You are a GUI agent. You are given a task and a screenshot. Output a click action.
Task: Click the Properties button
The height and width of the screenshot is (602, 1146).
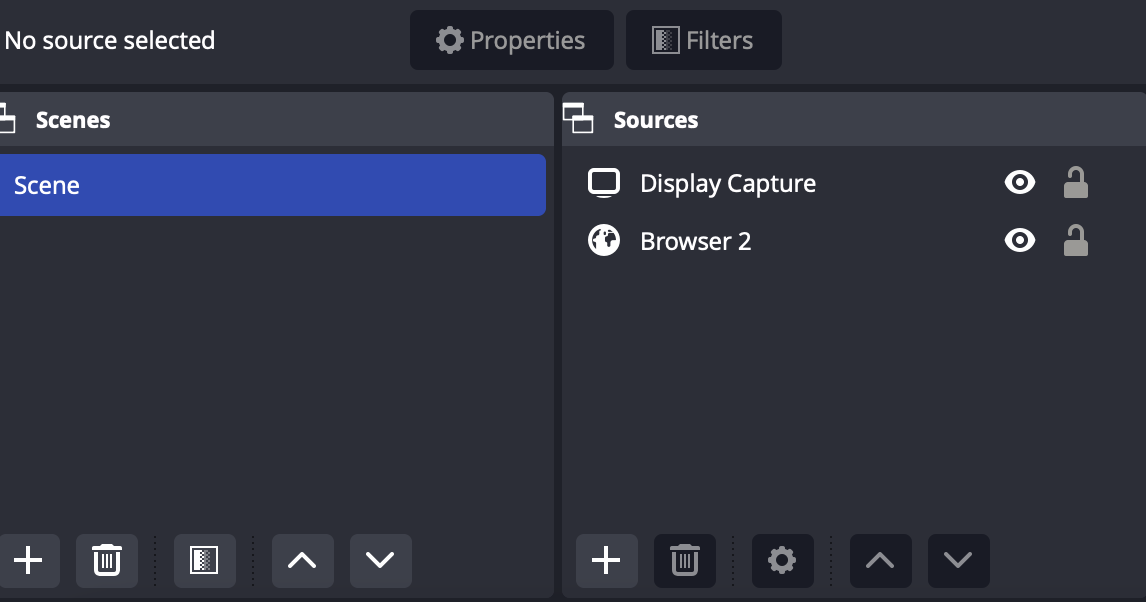[x=511, y=40]
